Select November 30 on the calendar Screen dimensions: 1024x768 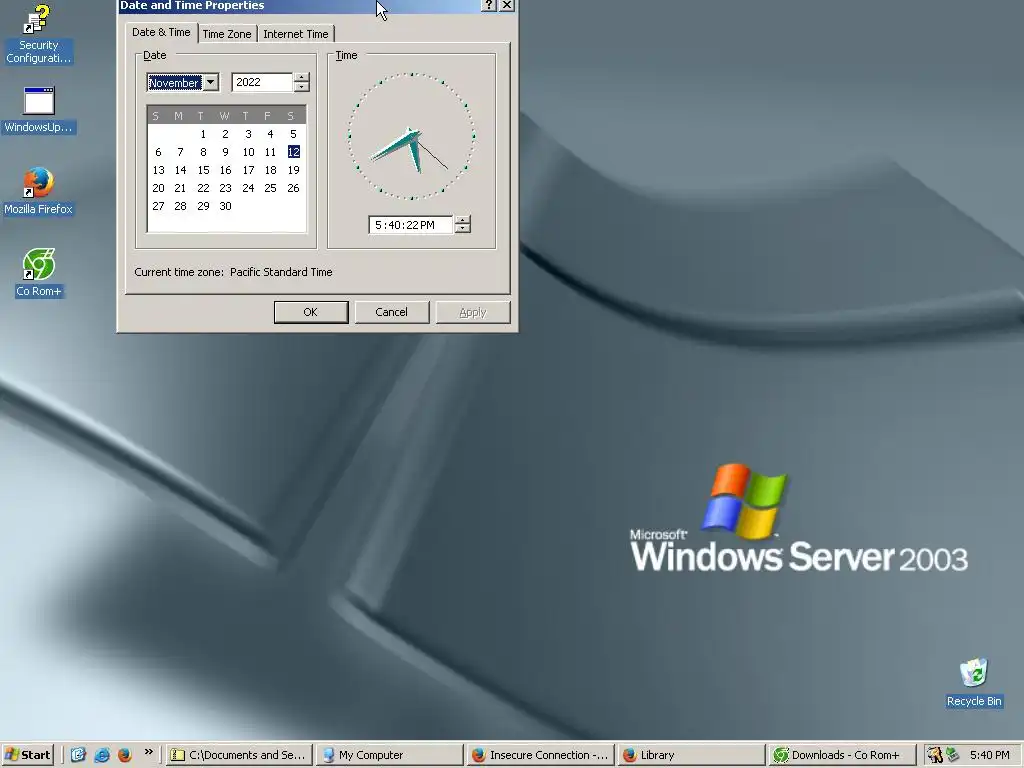(x=225, y=206)
